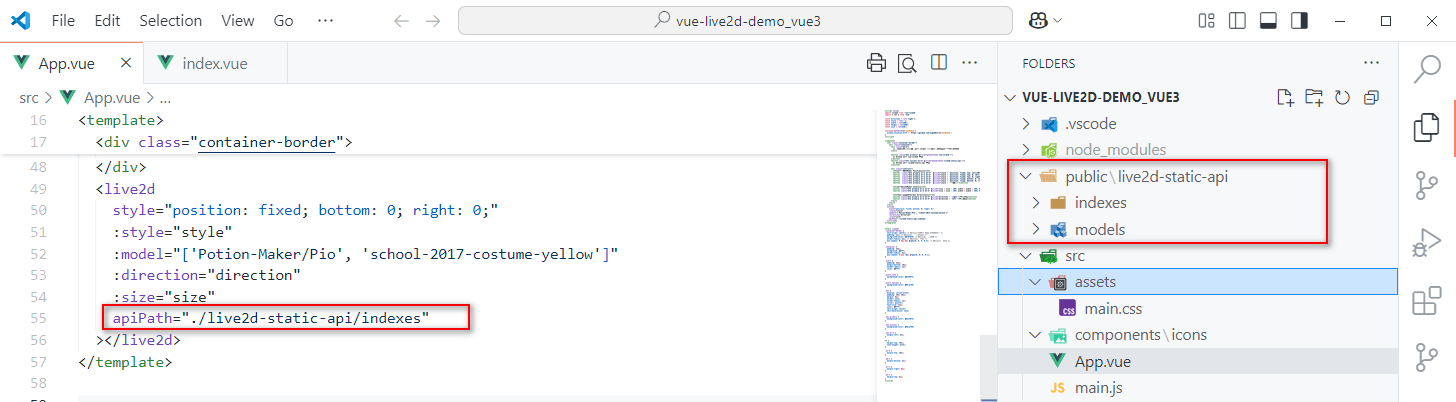Open the View menu

tap(237, 20)
